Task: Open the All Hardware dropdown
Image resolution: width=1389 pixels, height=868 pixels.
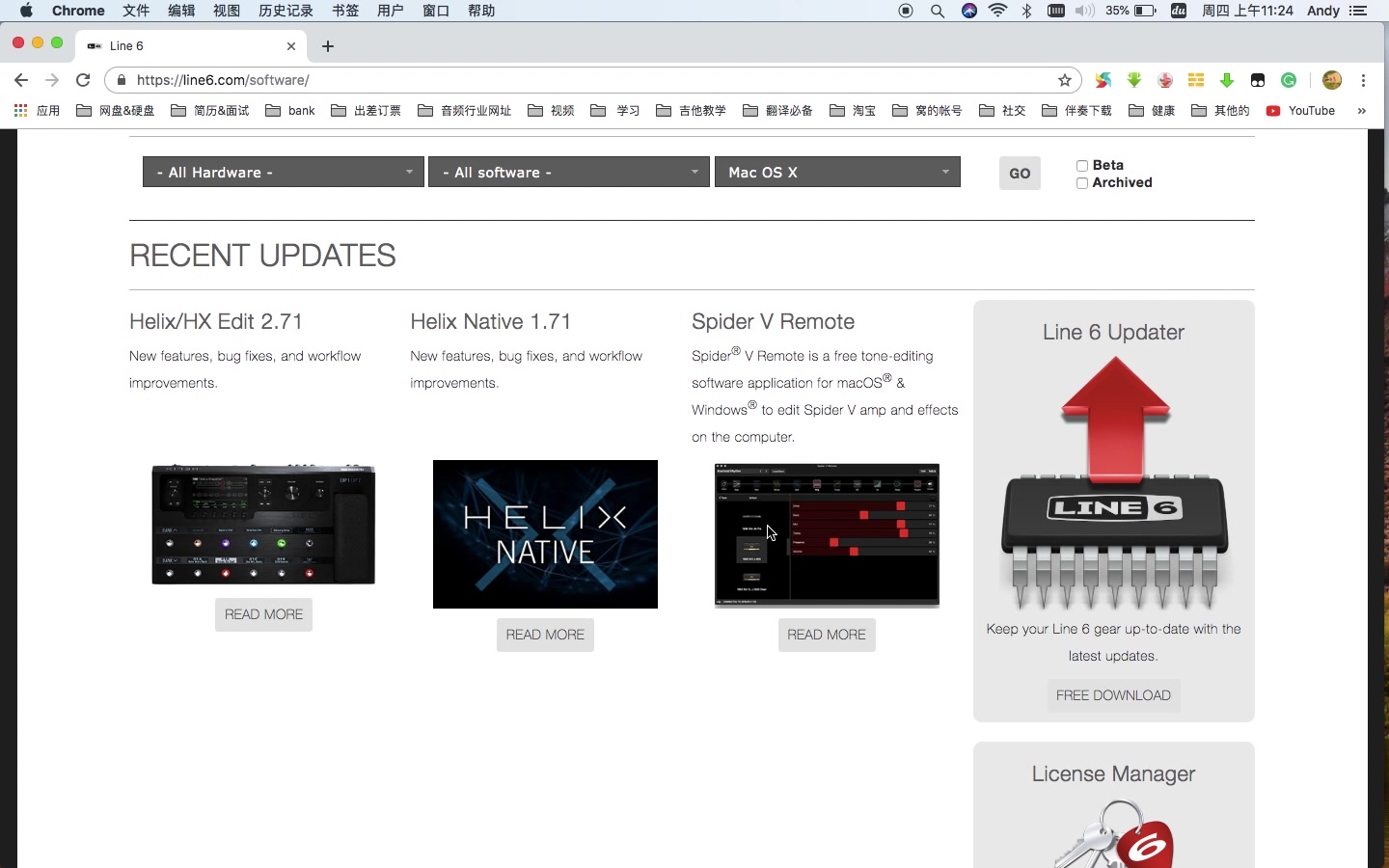Action: [282, 172]
